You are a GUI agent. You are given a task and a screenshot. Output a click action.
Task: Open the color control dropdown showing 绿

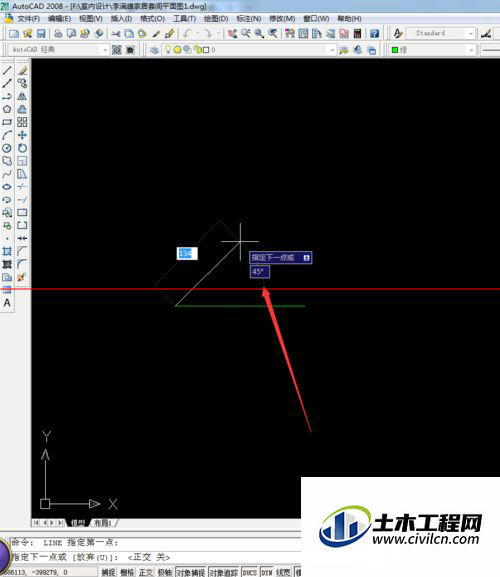[x=471, y=50]
